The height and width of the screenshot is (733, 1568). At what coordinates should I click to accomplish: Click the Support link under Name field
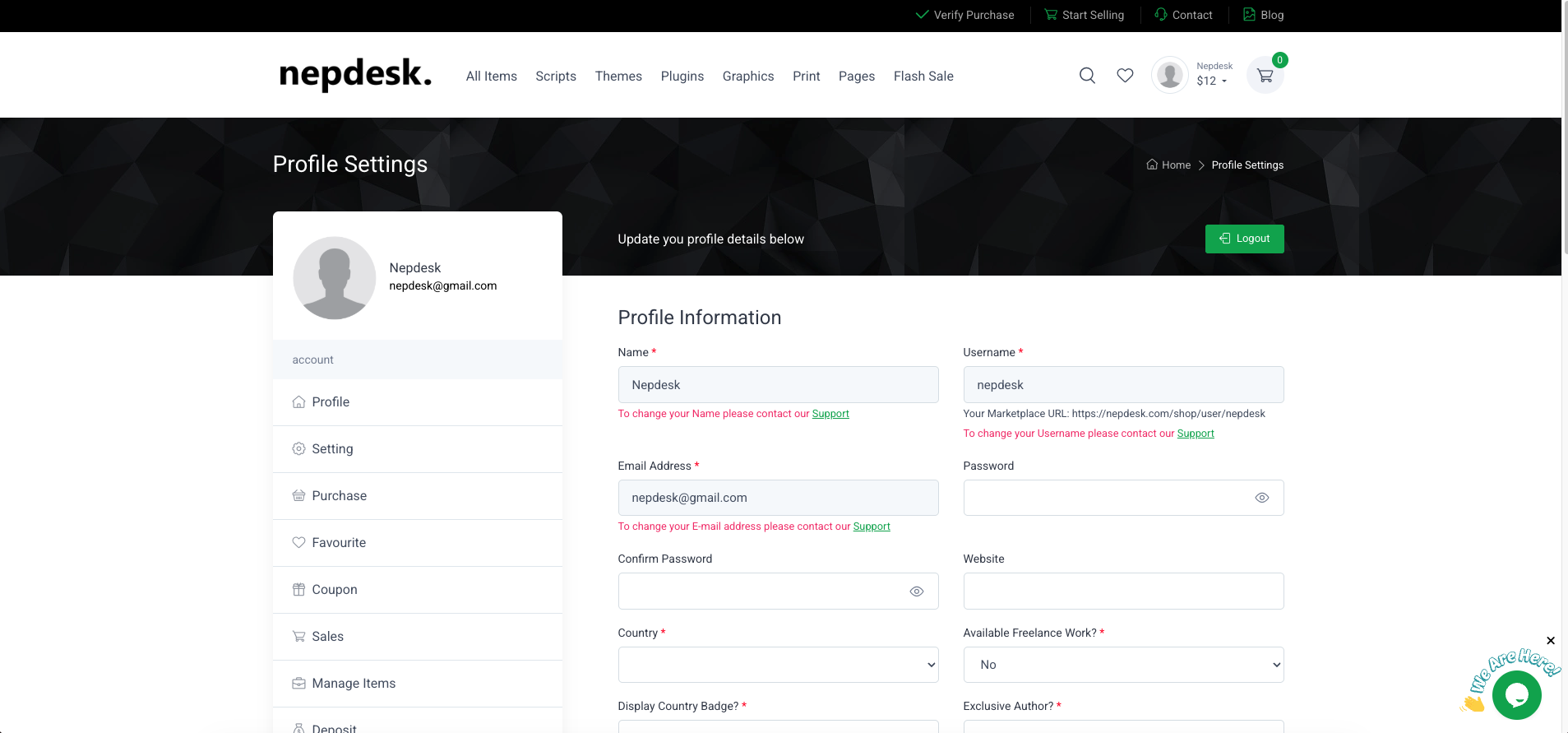tap(830, 414)
